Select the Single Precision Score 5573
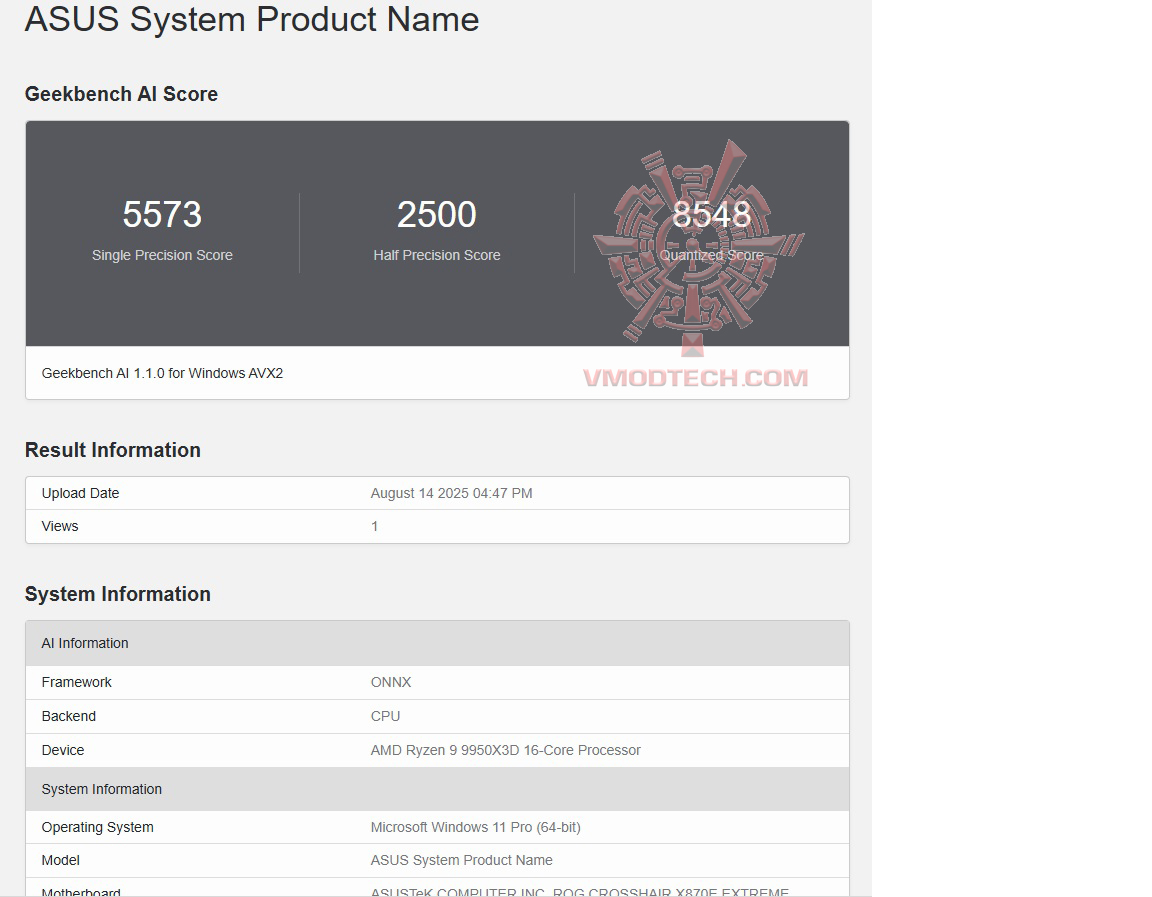 [162, 214]
